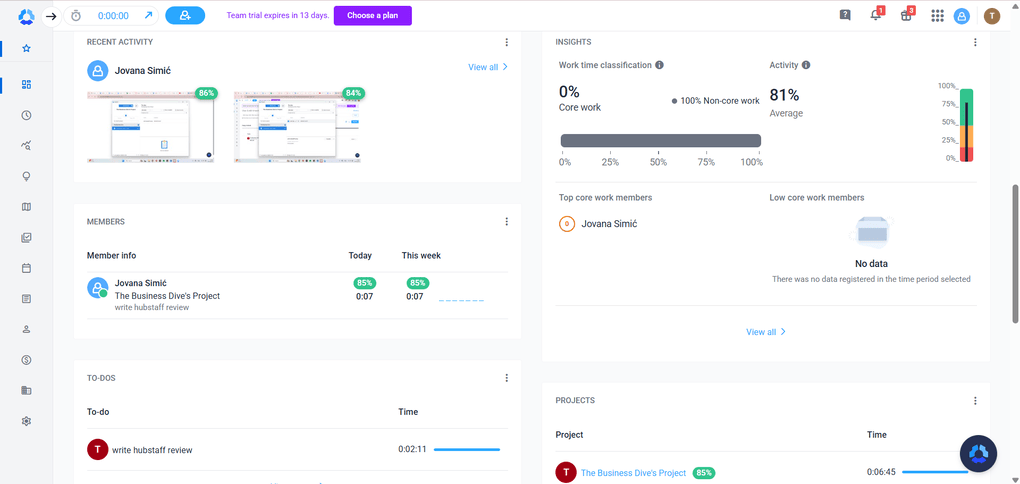Open the Map icon in the sidebar
Image resolution: width=1020 pixels, height=484 pixels.
(26, 207)
